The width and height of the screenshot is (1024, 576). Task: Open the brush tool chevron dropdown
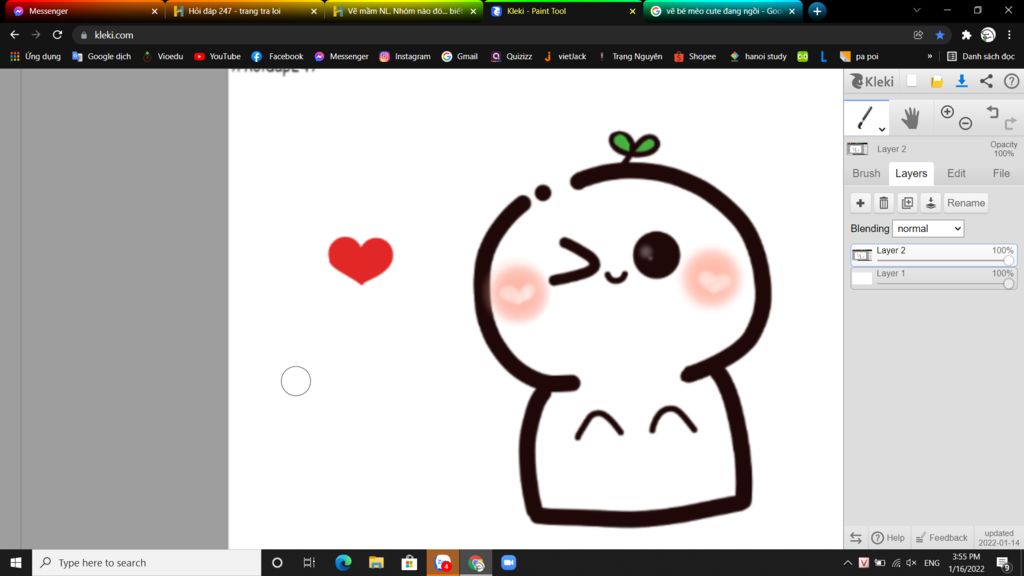(882, 129)
